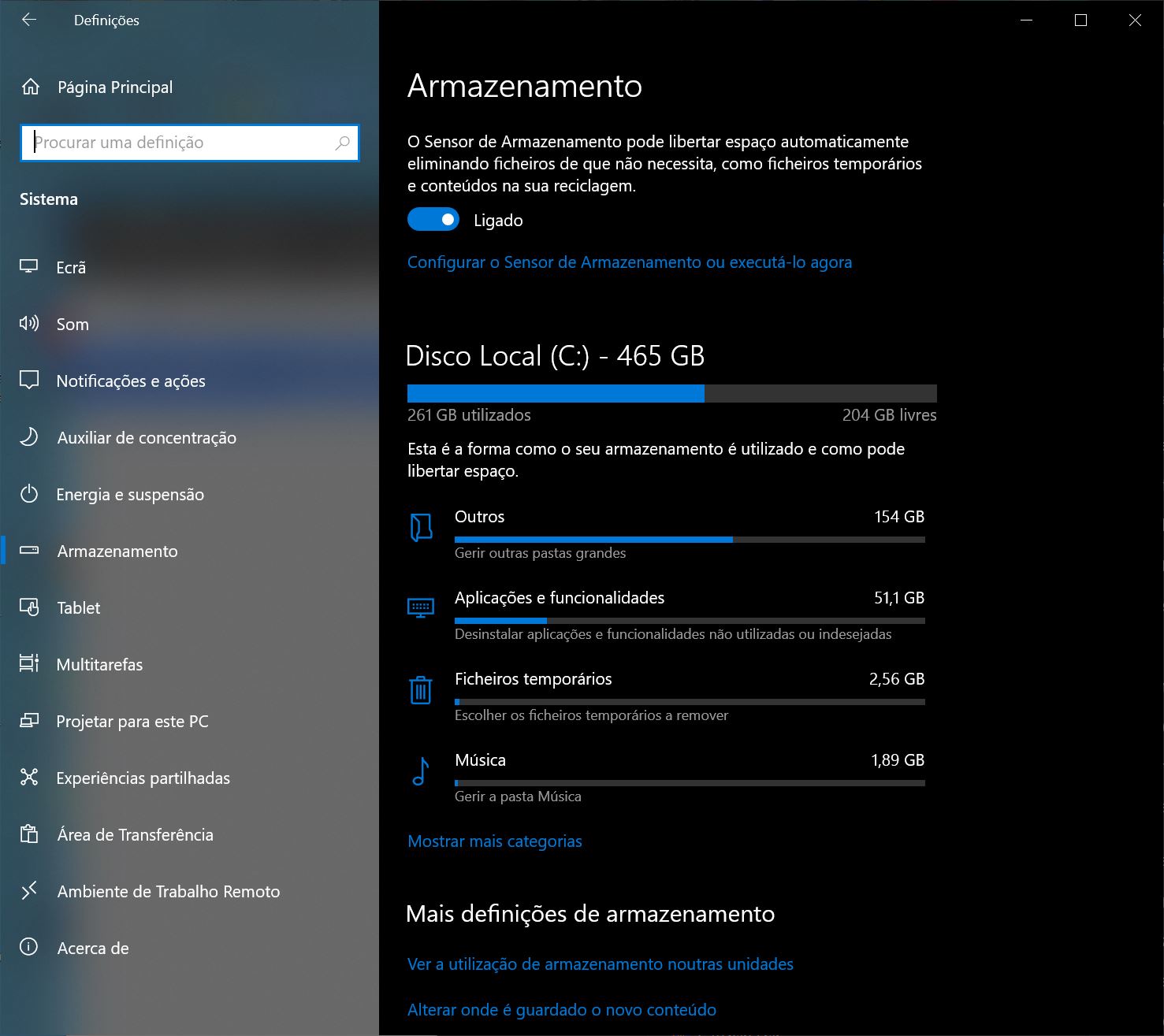This screenshot has width=1164, height=1036.
Task: Click the Energia e suspensão power icon
Action: pos(29,494)
